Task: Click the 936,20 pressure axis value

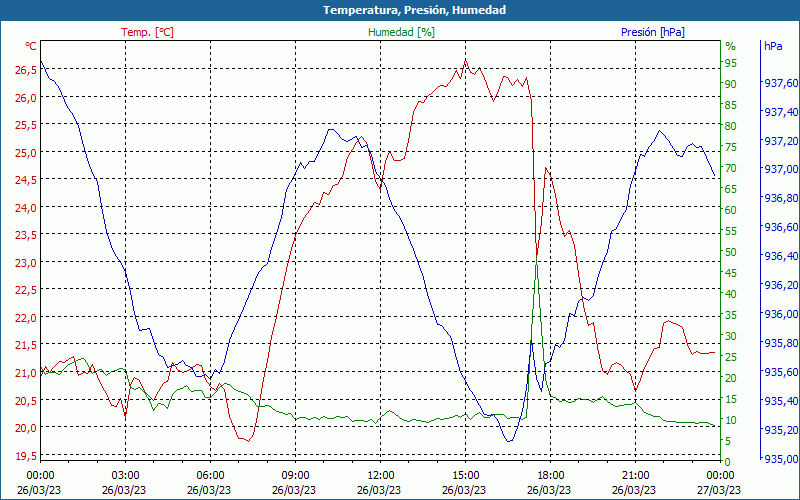Action: 780,285
